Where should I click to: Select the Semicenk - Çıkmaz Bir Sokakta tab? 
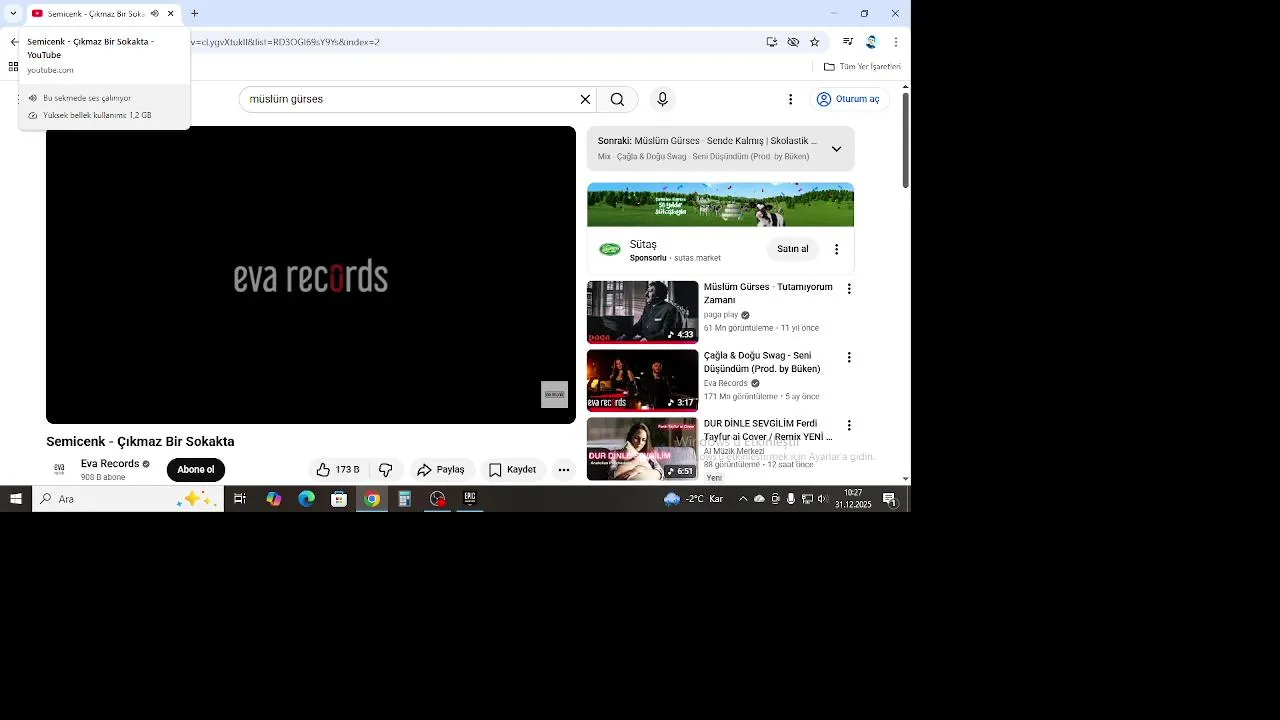(95, 14)
